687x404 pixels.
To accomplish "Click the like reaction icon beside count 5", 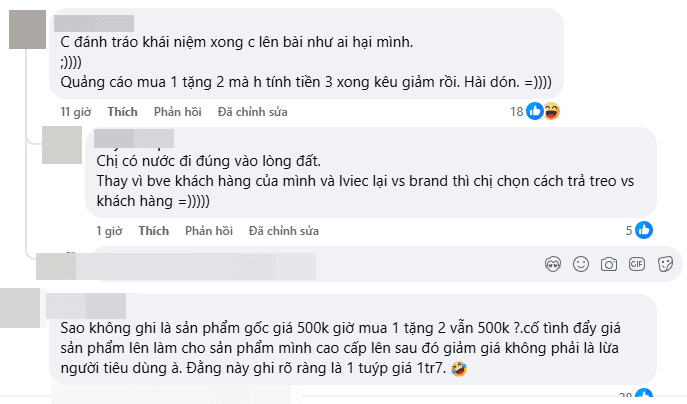I will tap(644, 230).
